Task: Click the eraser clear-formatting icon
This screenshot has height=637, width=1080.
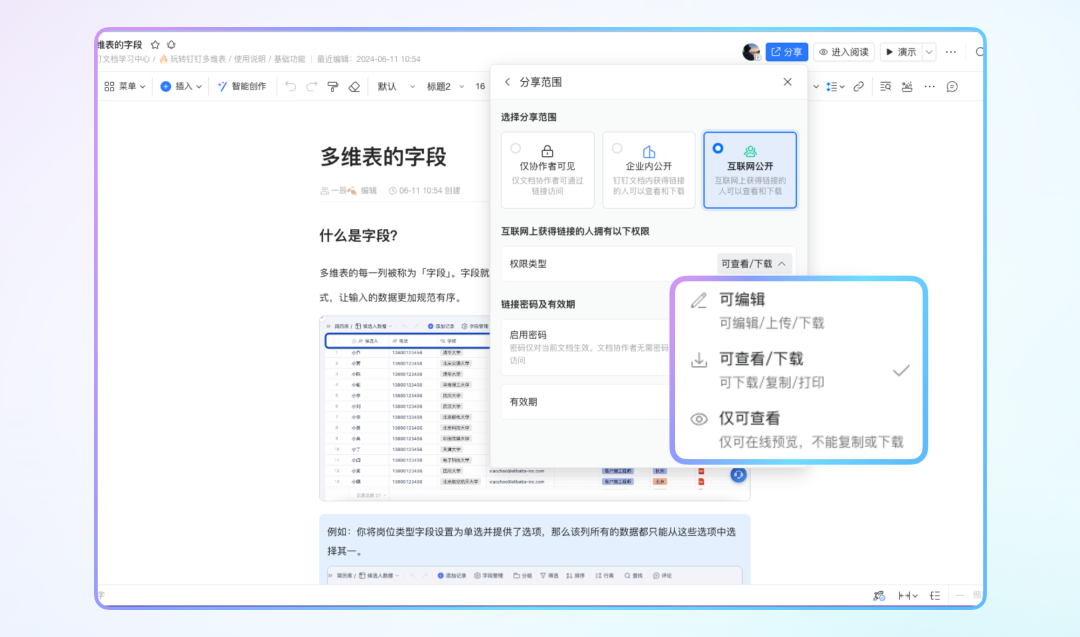Action: pyautogui.click(x=354, y=87)
